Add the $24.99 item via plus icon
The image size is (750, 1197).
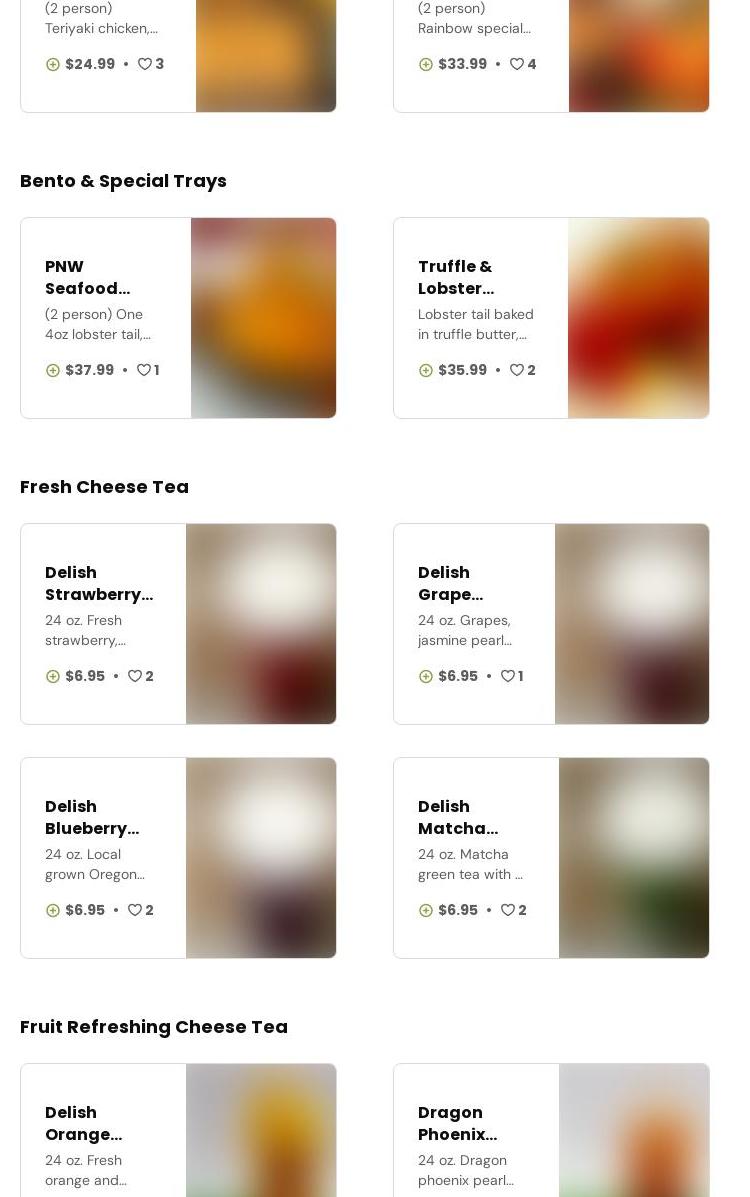click(x=53, y=64)
